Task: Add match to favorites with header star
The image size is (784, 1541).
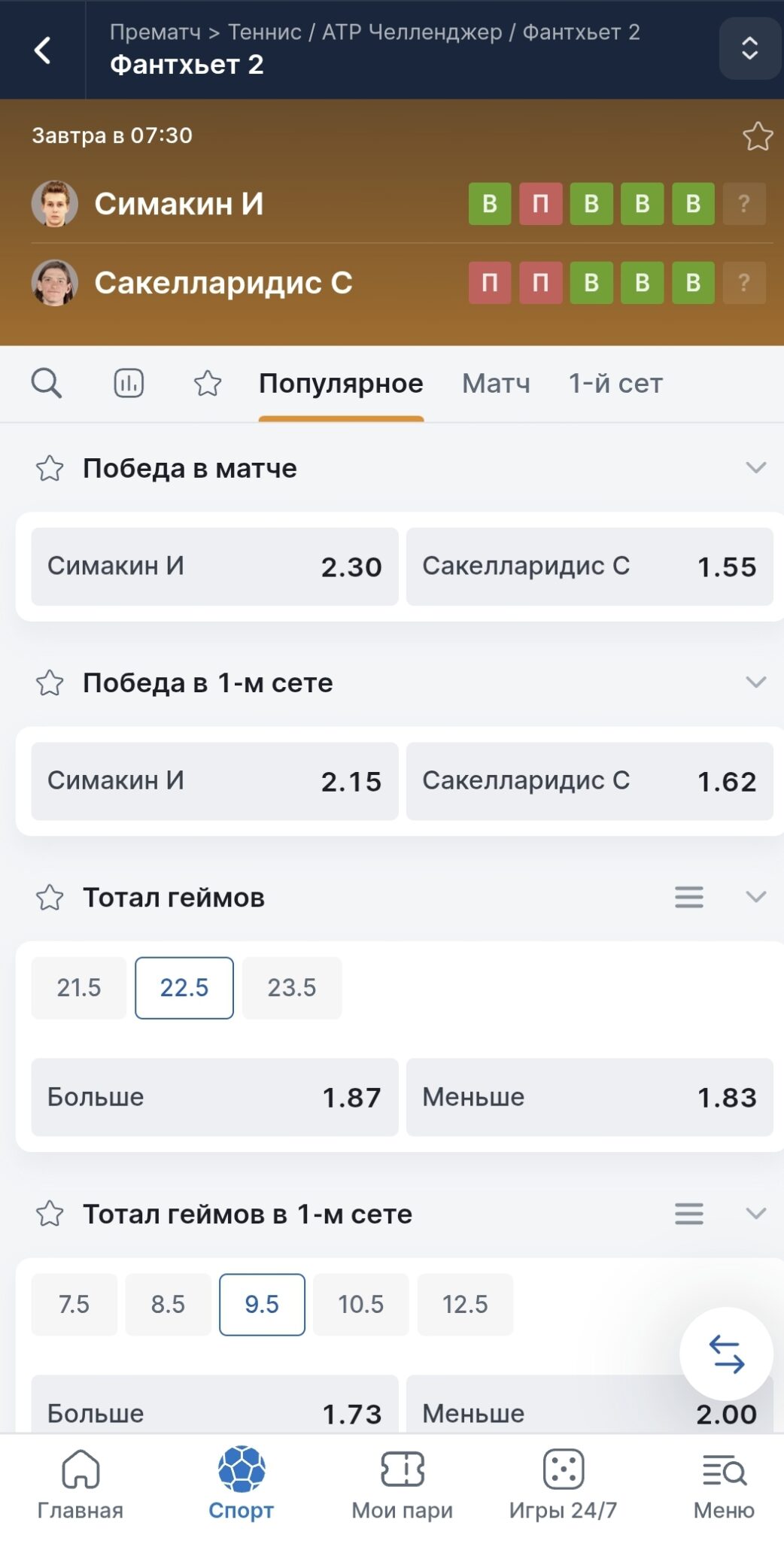Action: click(x=757, y=136)
